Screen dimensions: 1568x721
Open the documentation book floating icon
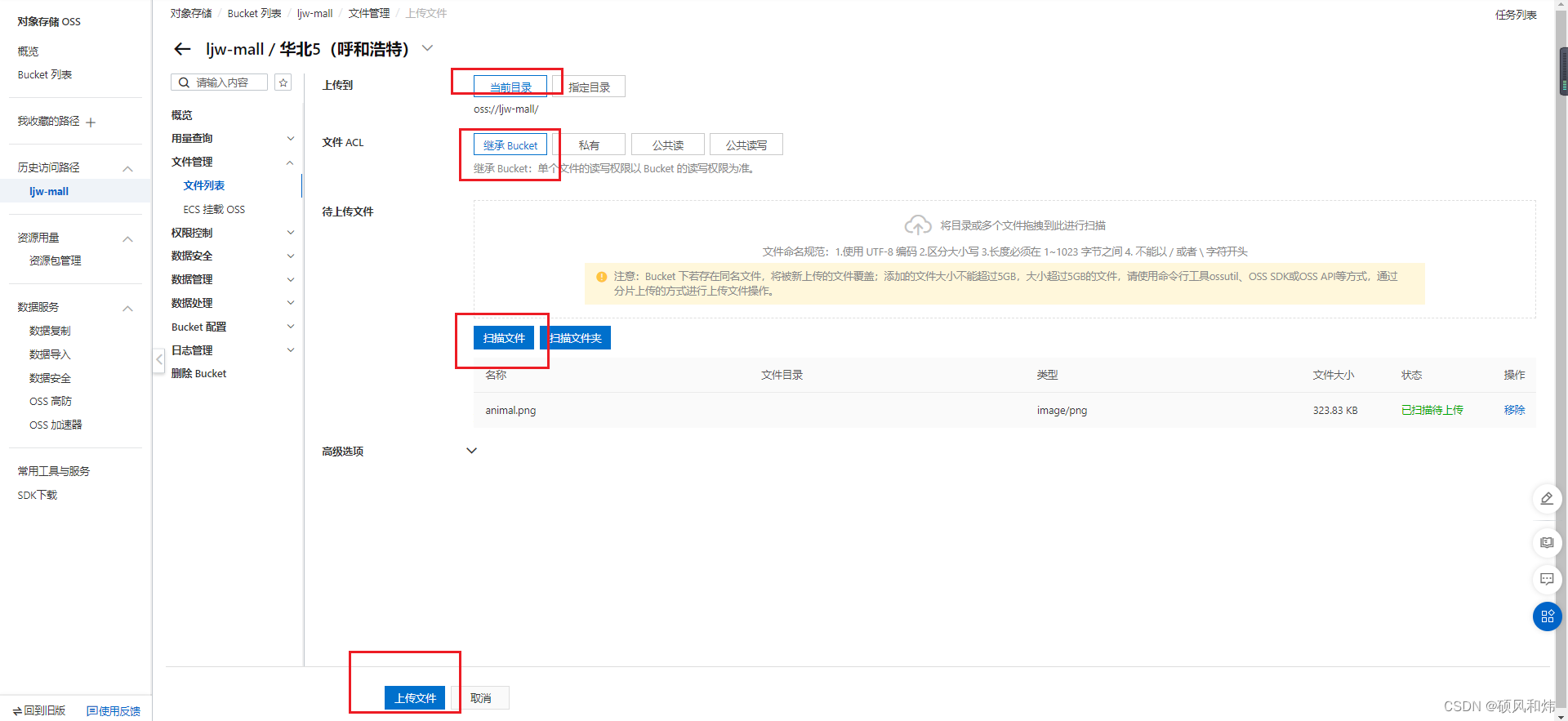click(1547, 542)
